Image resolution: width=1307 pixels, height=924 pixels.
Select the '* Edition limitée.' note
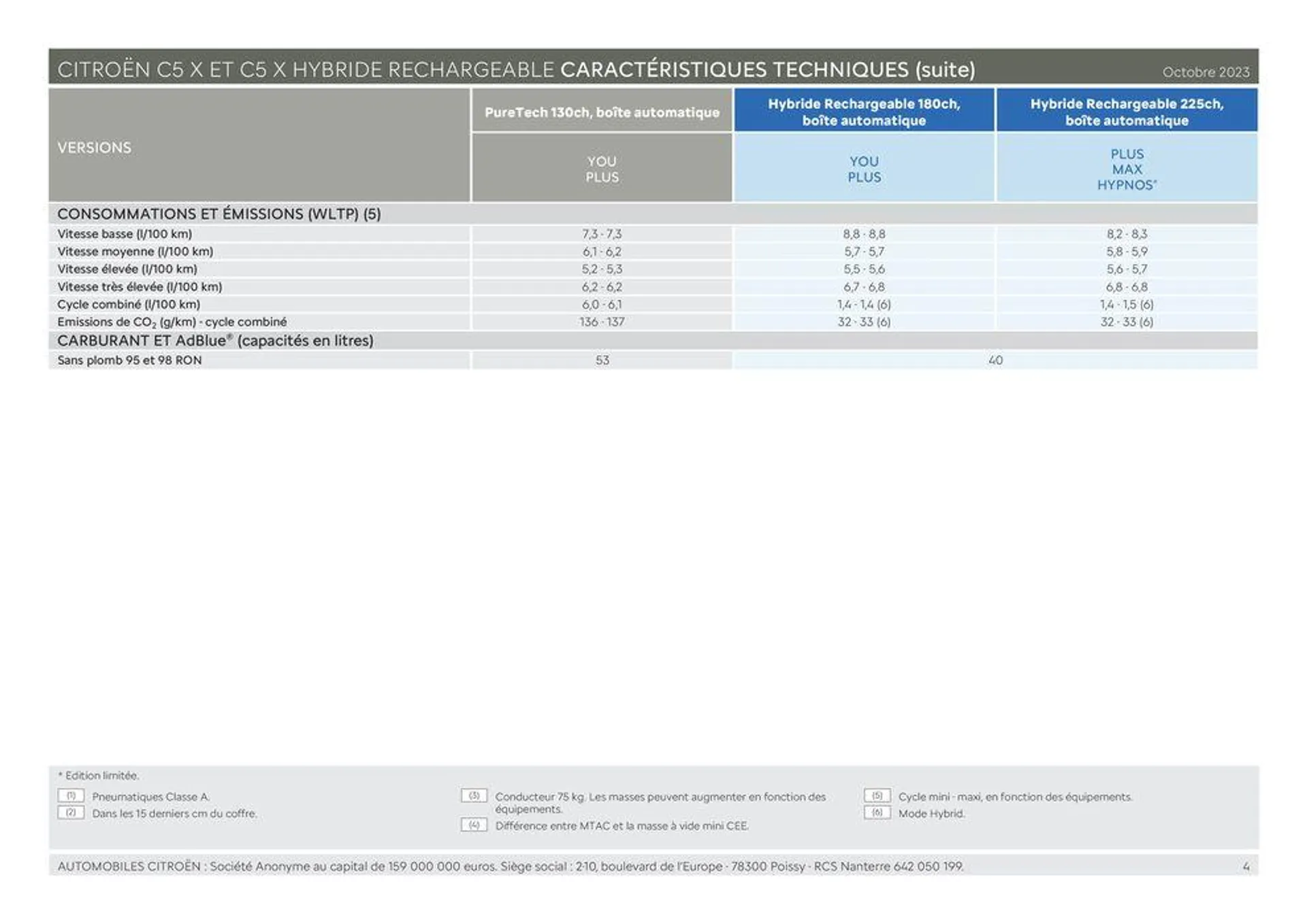click(98, 776)
